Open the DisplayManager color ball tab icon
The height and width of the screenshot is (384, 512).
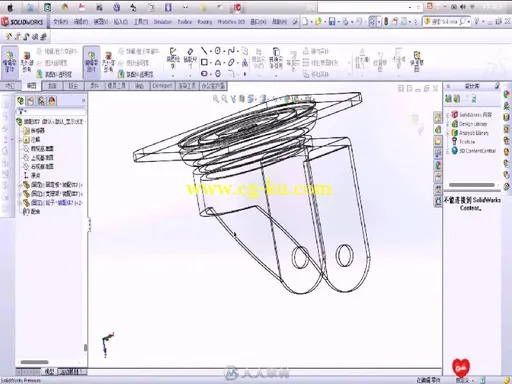tap(52, 101)
